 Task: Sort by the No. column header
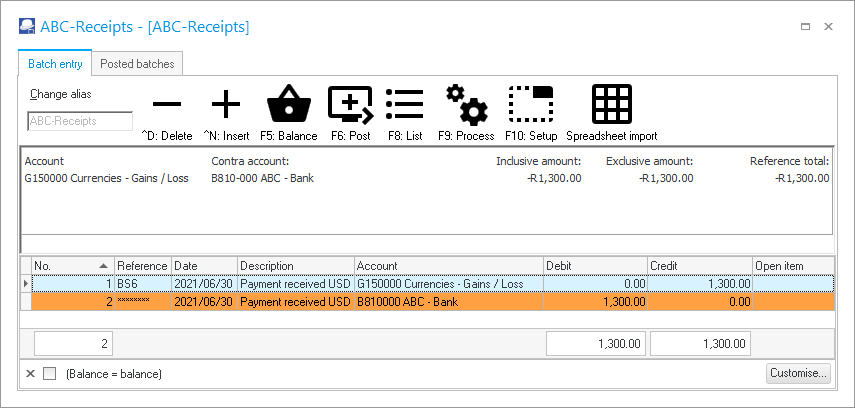(72, 266)
